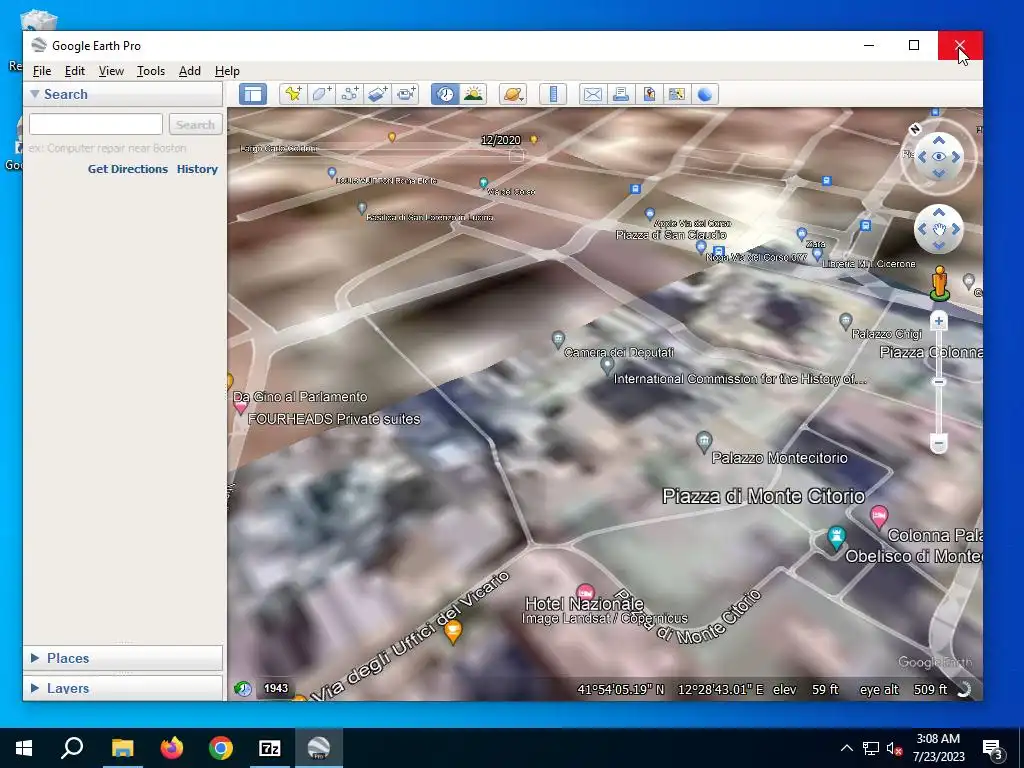1024x768 pixels.
Task: Expand the Places panel
Action: click(x=35, y=658)
